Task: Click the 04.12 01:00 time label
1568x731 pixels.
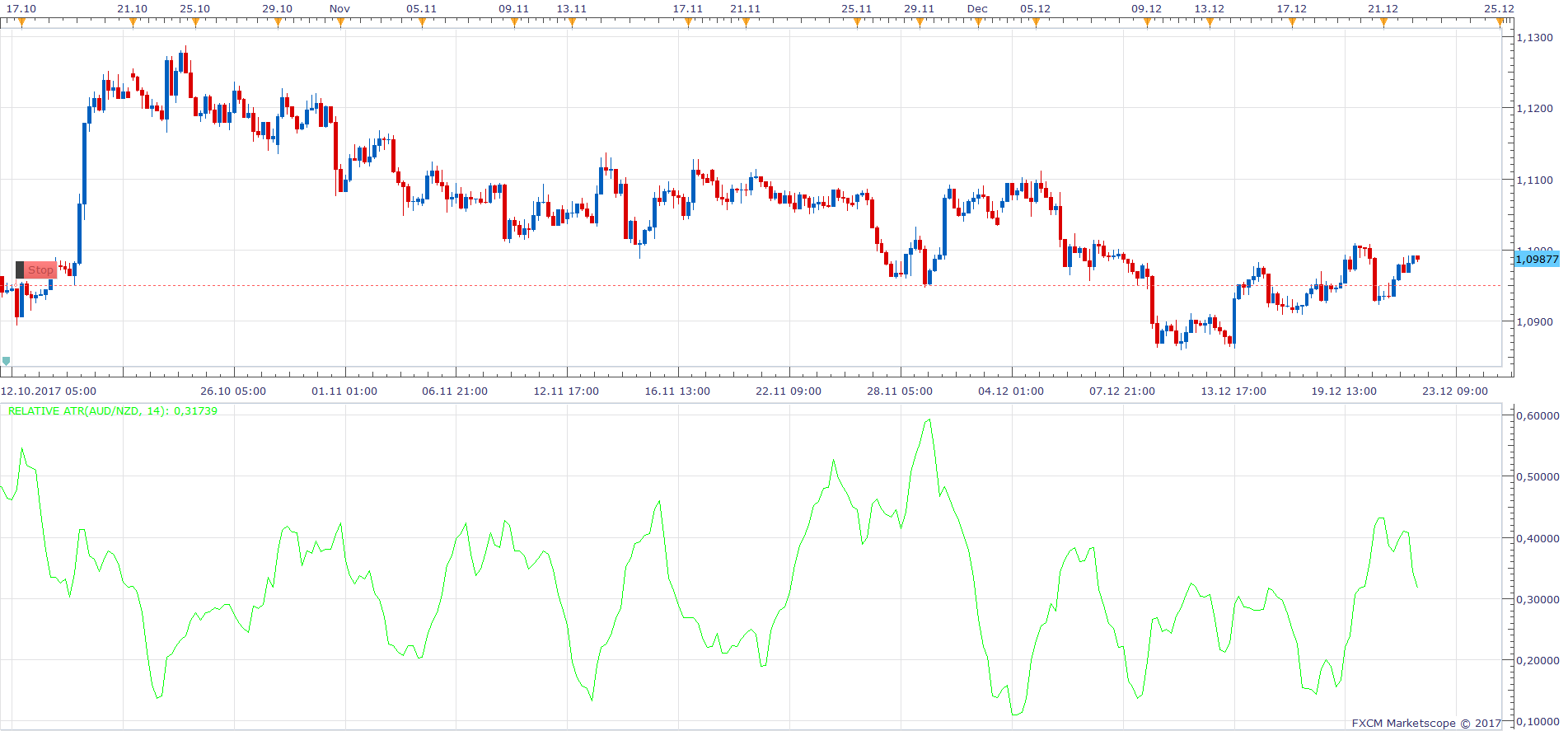Action: pos(1011,391)
